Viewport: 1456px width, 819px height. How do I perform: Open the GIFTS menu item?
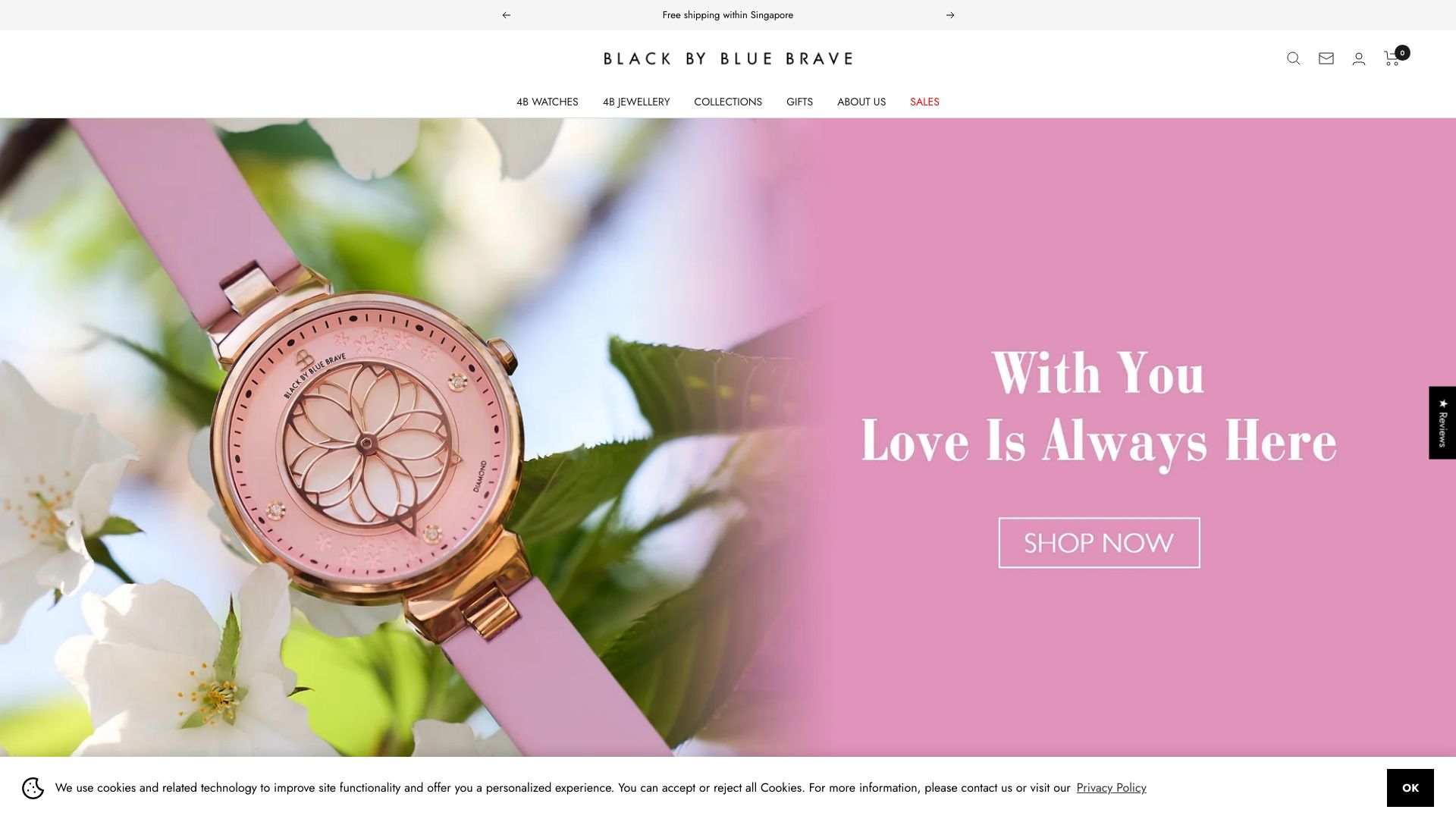pyautogui.click(x=799, y=102)
